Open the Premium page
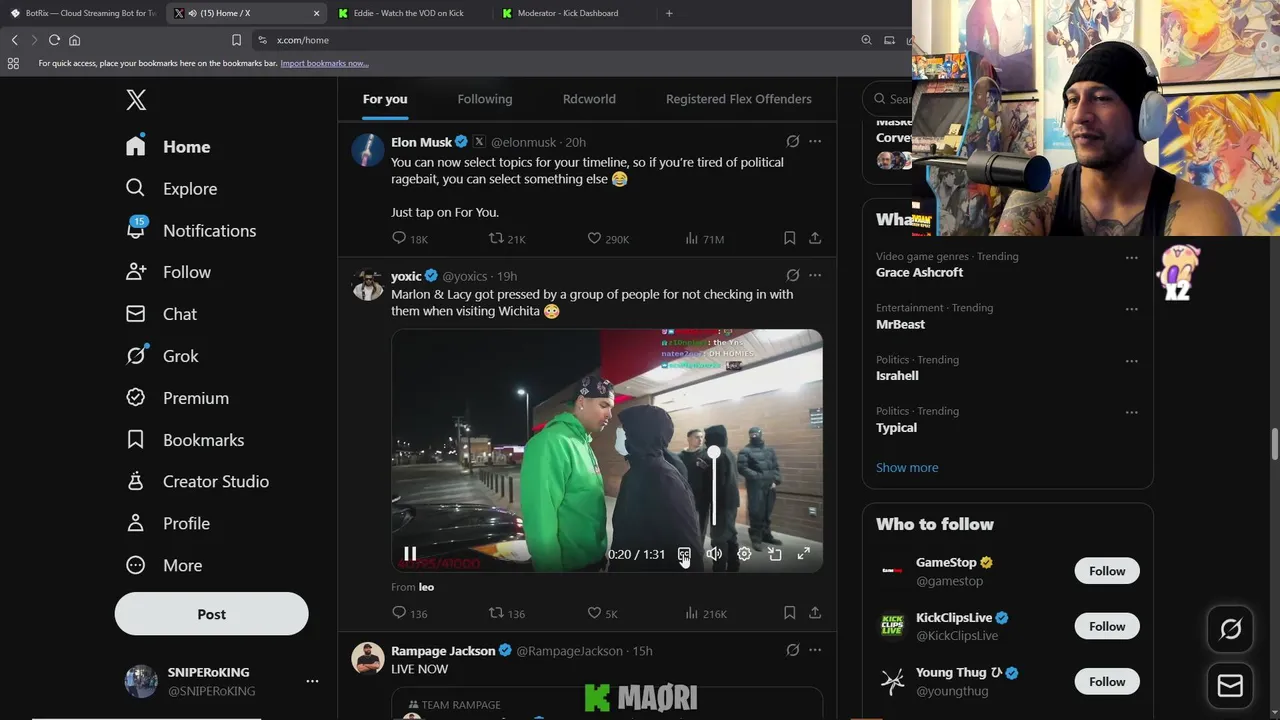The width and height of the screenshot is (1280, 720). point(177,398)
